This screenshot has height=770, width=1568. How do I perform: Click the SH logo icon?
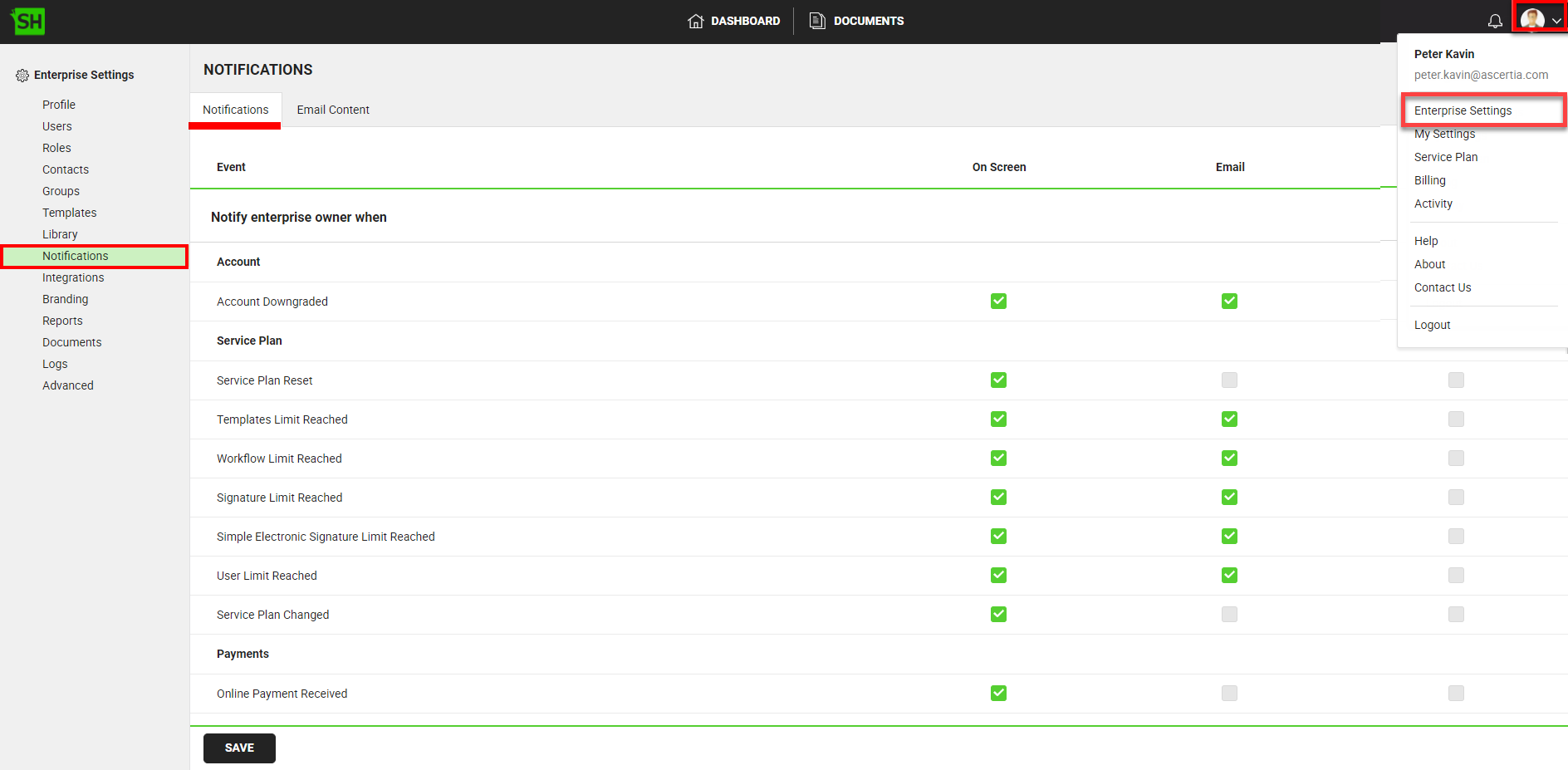(28, 22)
